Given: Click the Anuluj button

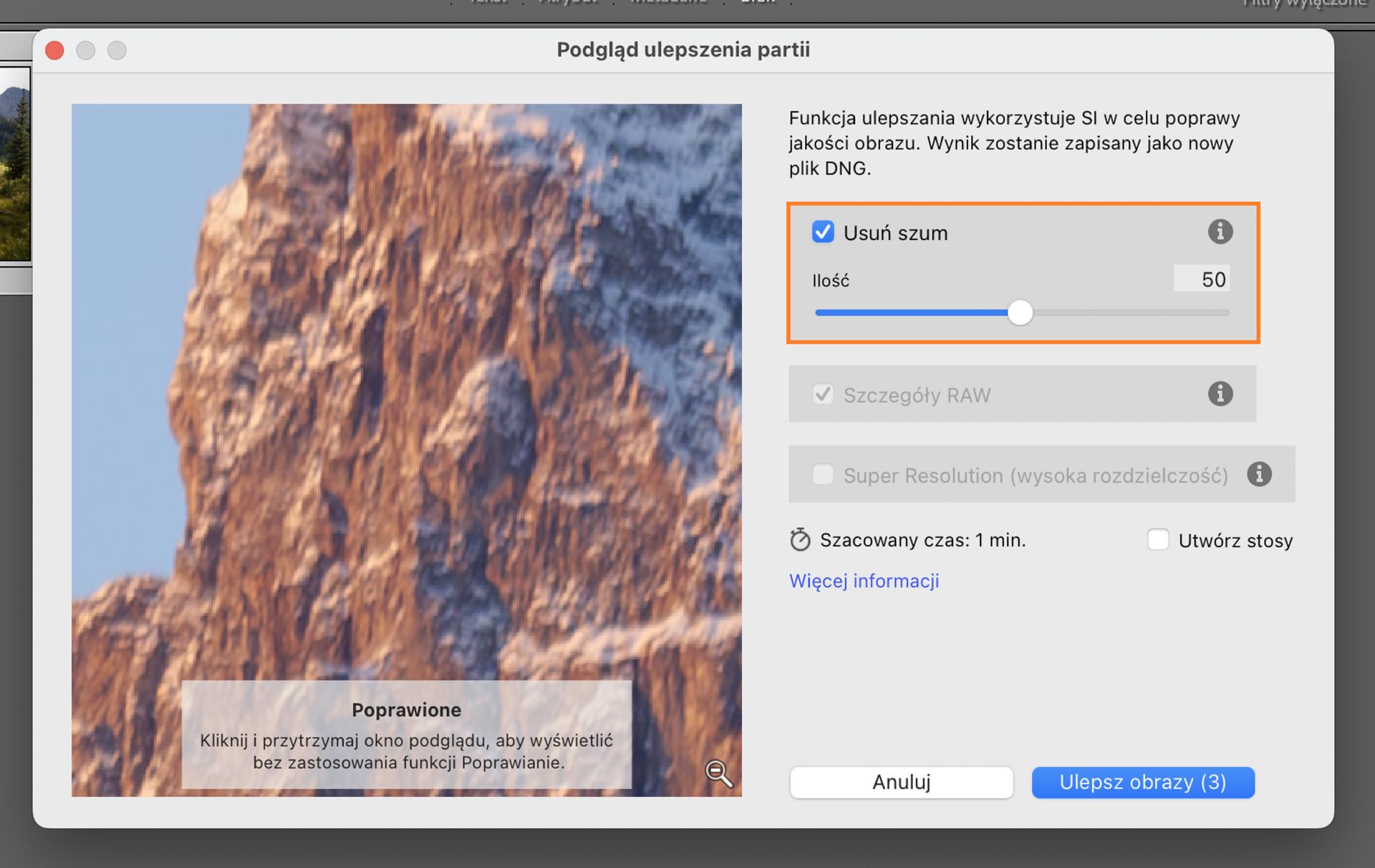Looking at the screenshot, I should 901,782.
